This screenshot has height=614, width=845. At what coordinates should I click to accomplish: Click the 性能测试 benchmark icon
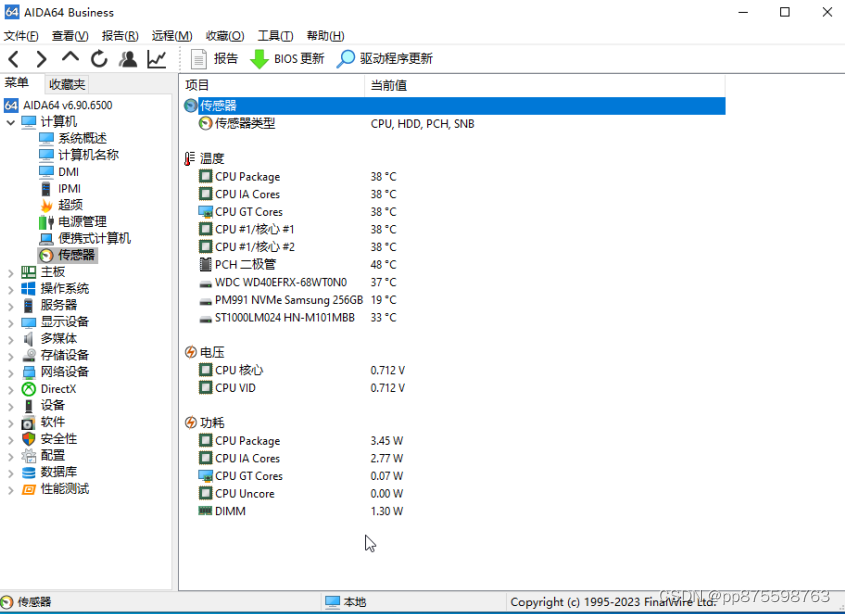[x=29, y=489]
